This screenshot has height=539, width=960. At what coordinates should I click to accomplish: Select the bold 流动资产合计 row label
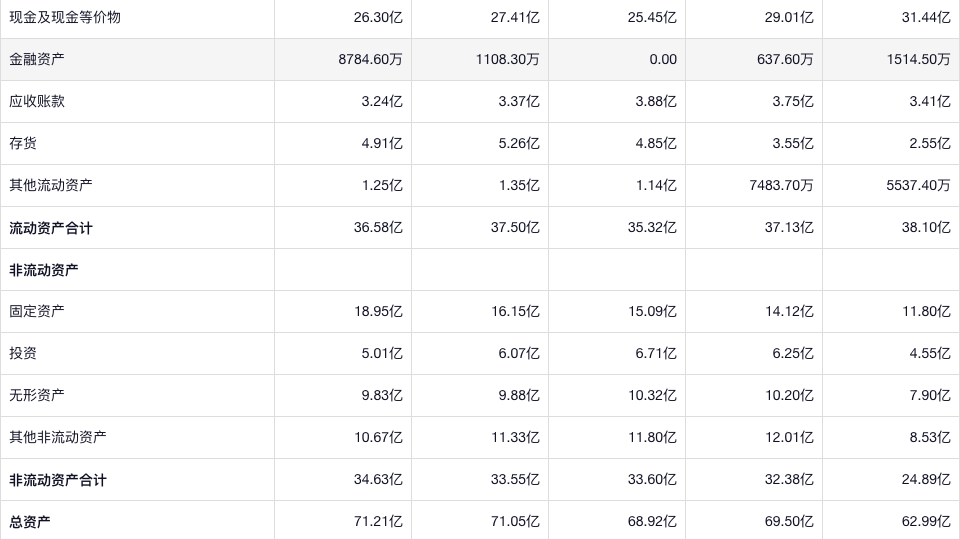tap(51, 228)
